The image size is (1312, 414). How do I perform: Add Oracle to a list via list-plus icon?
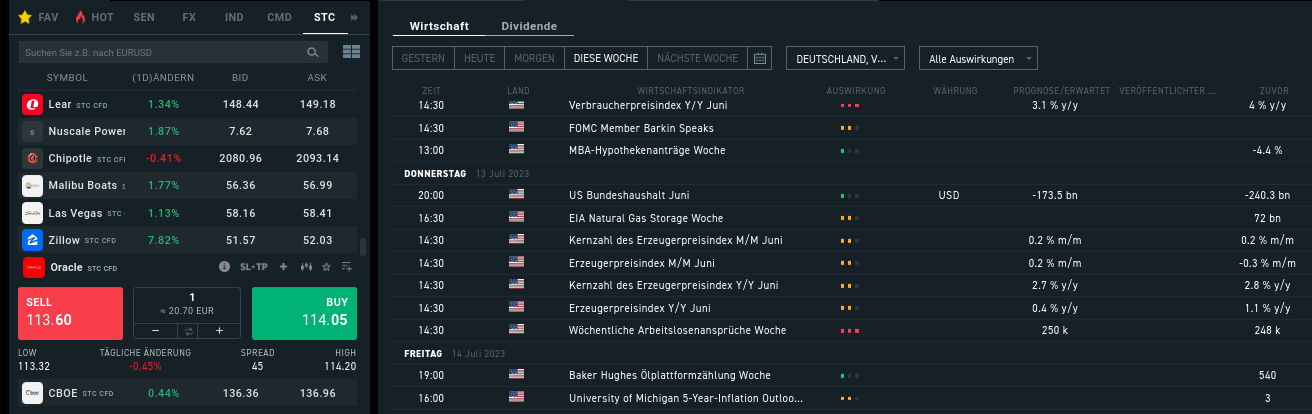point(347,267)
